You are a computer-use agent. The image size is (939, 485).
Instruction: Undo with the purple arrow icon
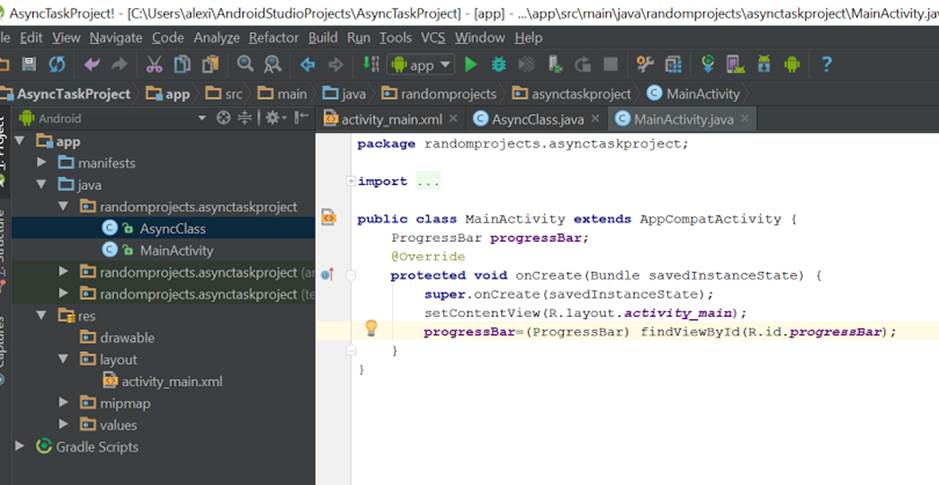click(x=92, y=64)
